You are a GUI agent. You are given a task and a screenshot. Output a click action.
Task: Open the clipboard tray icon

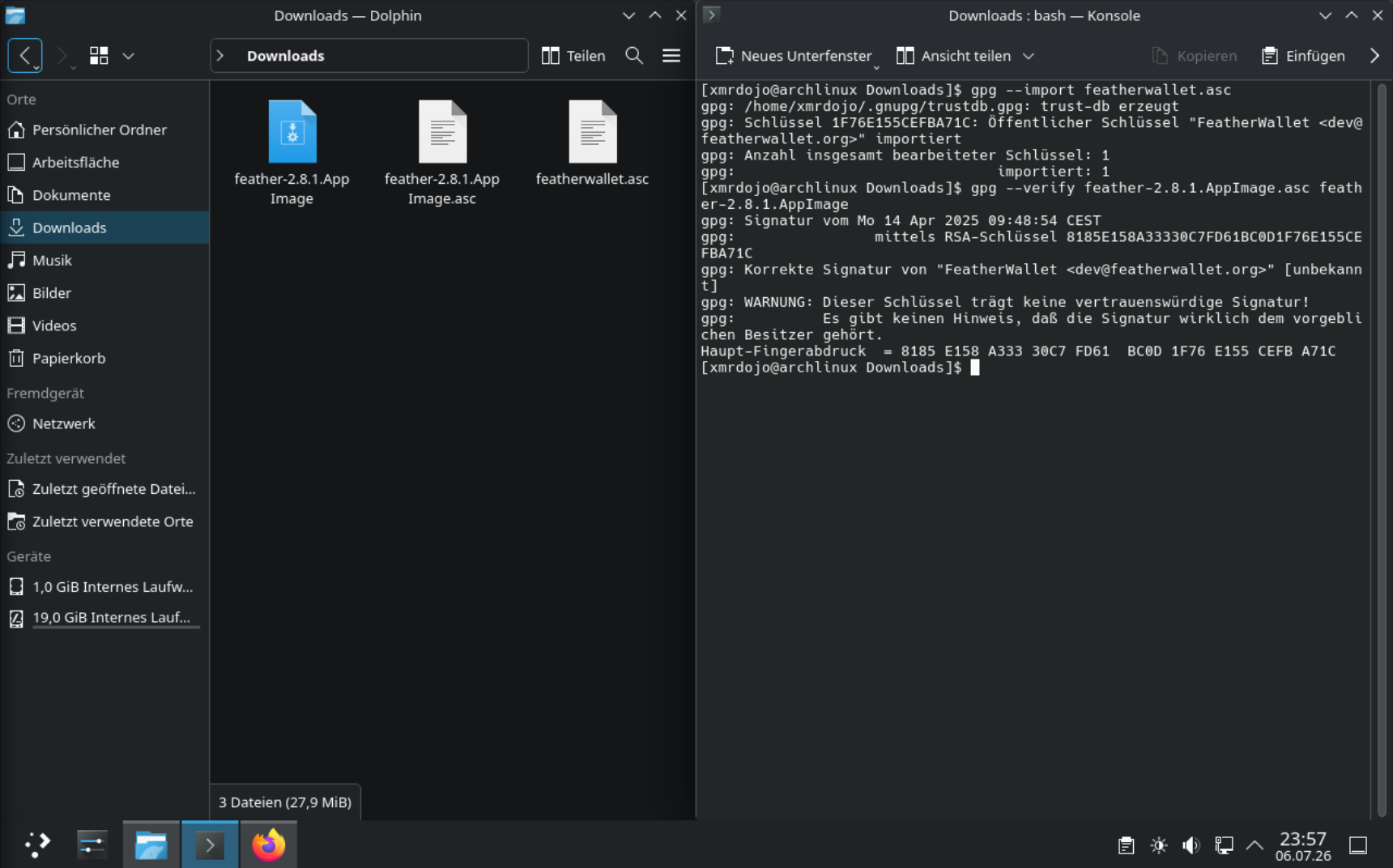click(1126, 845)
